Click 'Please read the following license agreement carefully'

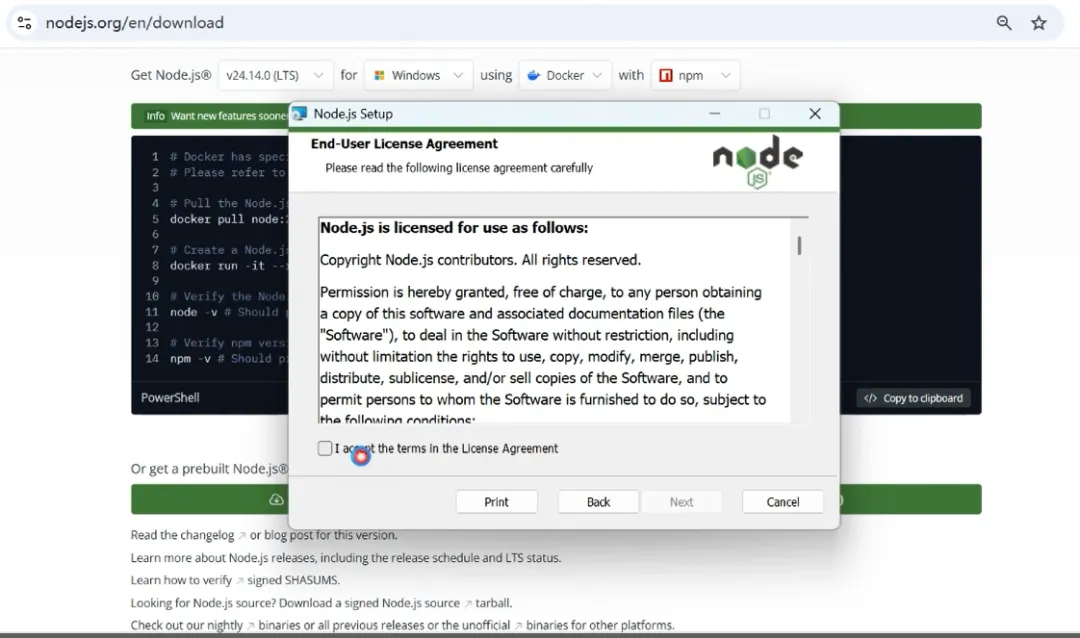click(459, 167)
